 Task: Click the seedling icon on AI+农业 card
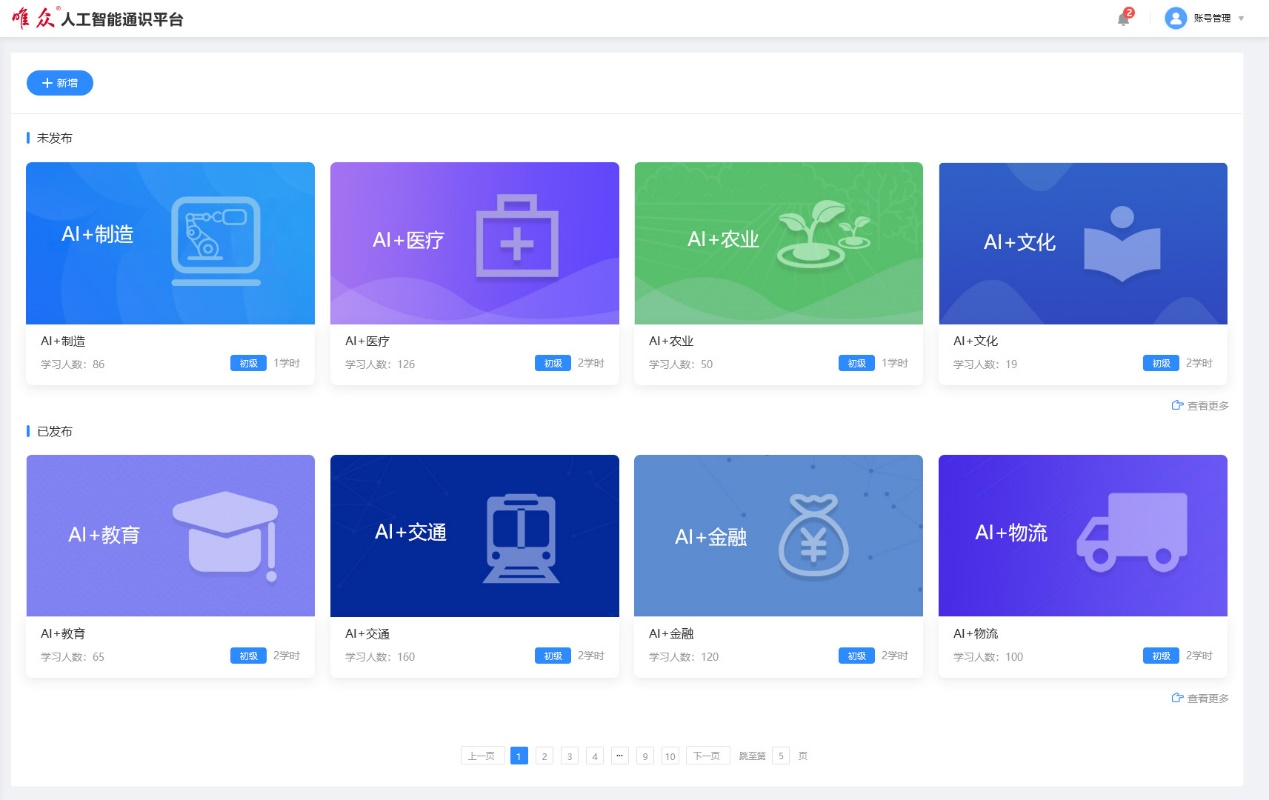[822, 234]
